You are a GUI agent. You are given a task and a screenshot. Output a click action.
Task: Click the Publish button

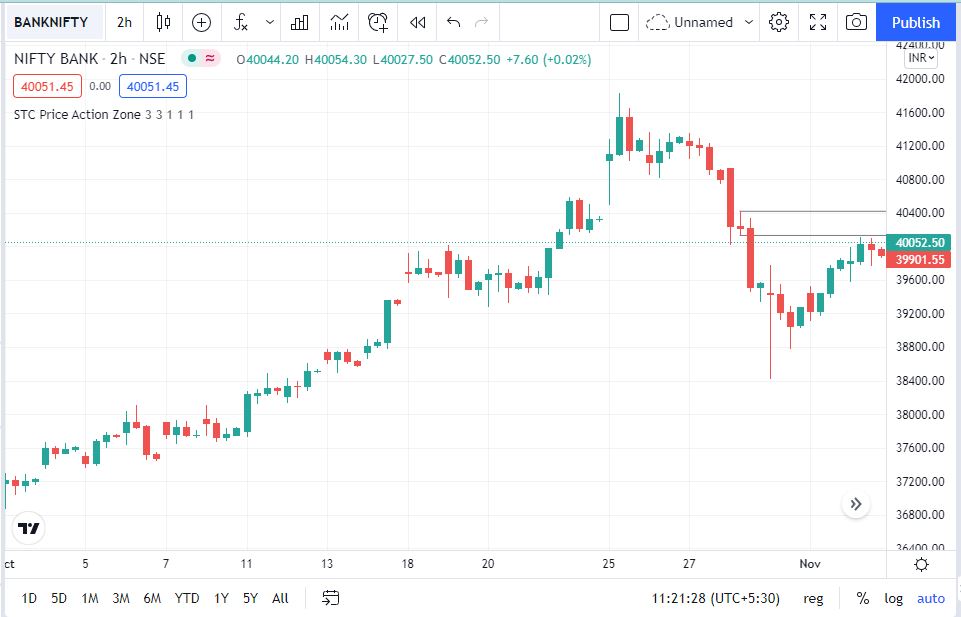(917, 22)
